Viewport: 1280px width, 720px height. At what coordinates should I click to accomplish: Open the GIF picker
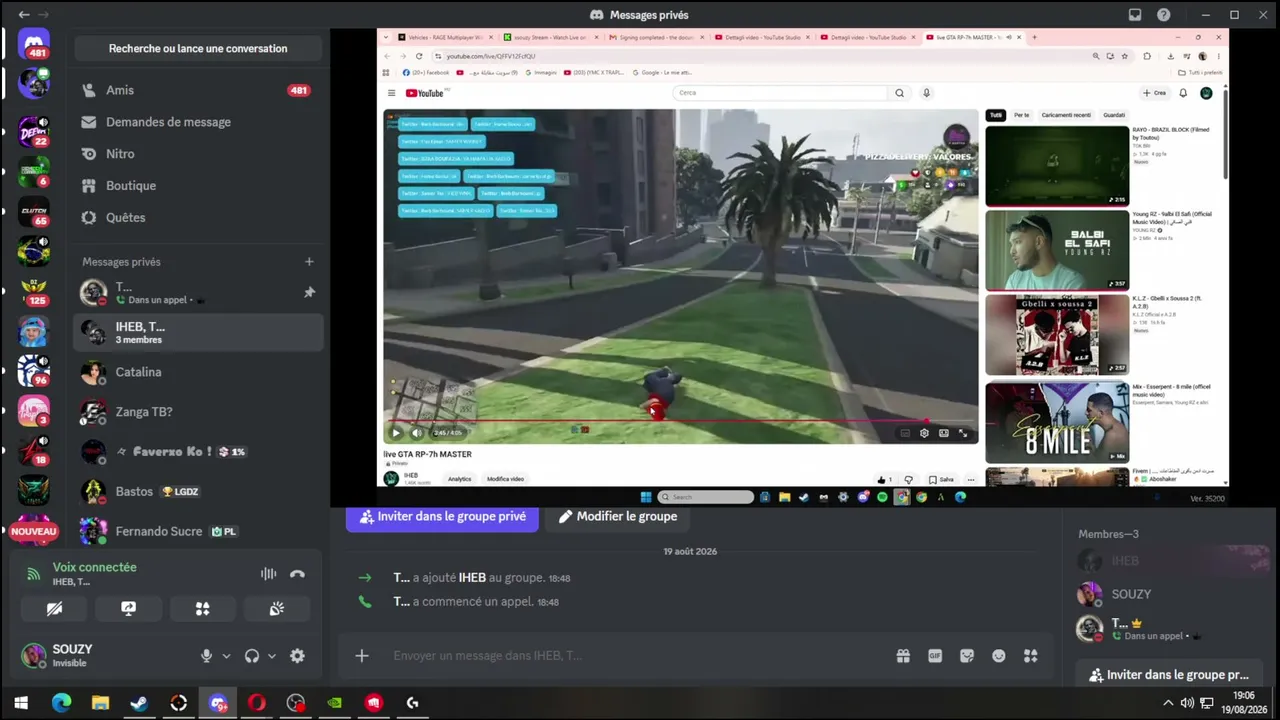tap(935, 656)
